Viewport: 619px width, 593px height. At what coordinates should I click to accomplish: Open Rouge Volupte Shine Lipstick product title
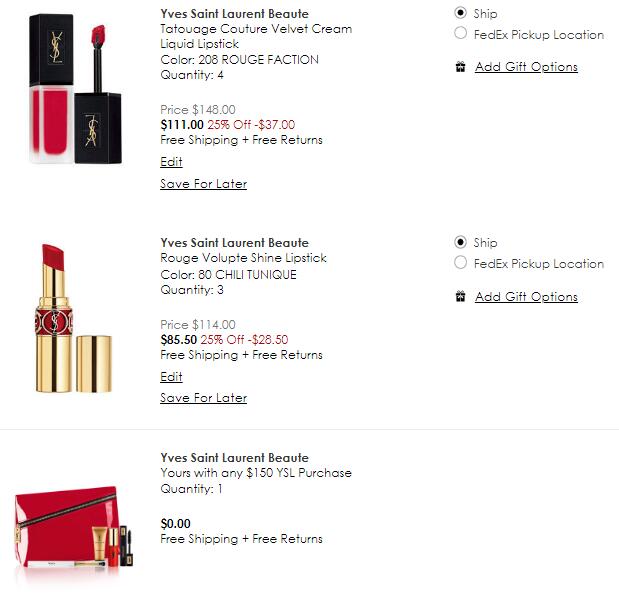[x=243, y=258]
